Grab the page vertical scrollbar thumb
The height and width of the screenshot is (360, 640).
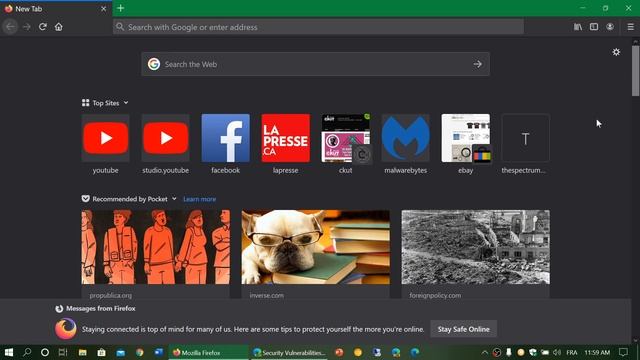point(636,70)
